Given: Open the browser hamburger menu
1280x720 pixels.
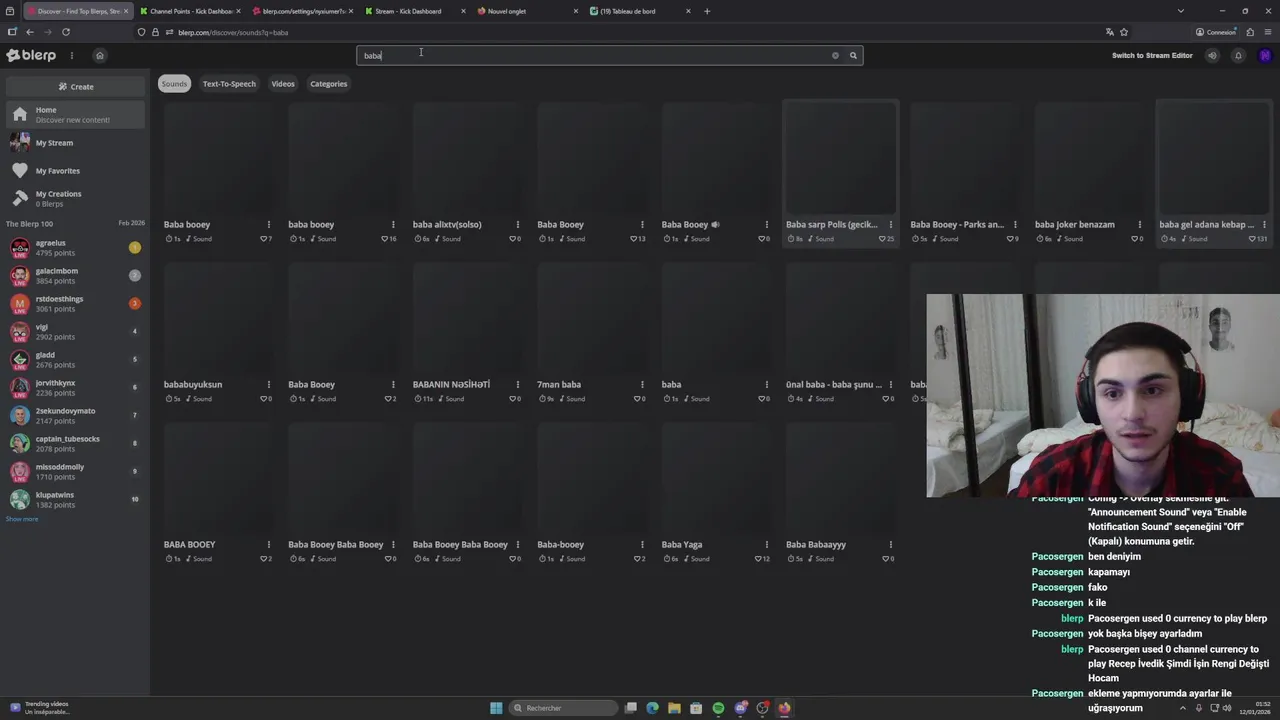Looking at the screenshot, I should pos(1267,32).
